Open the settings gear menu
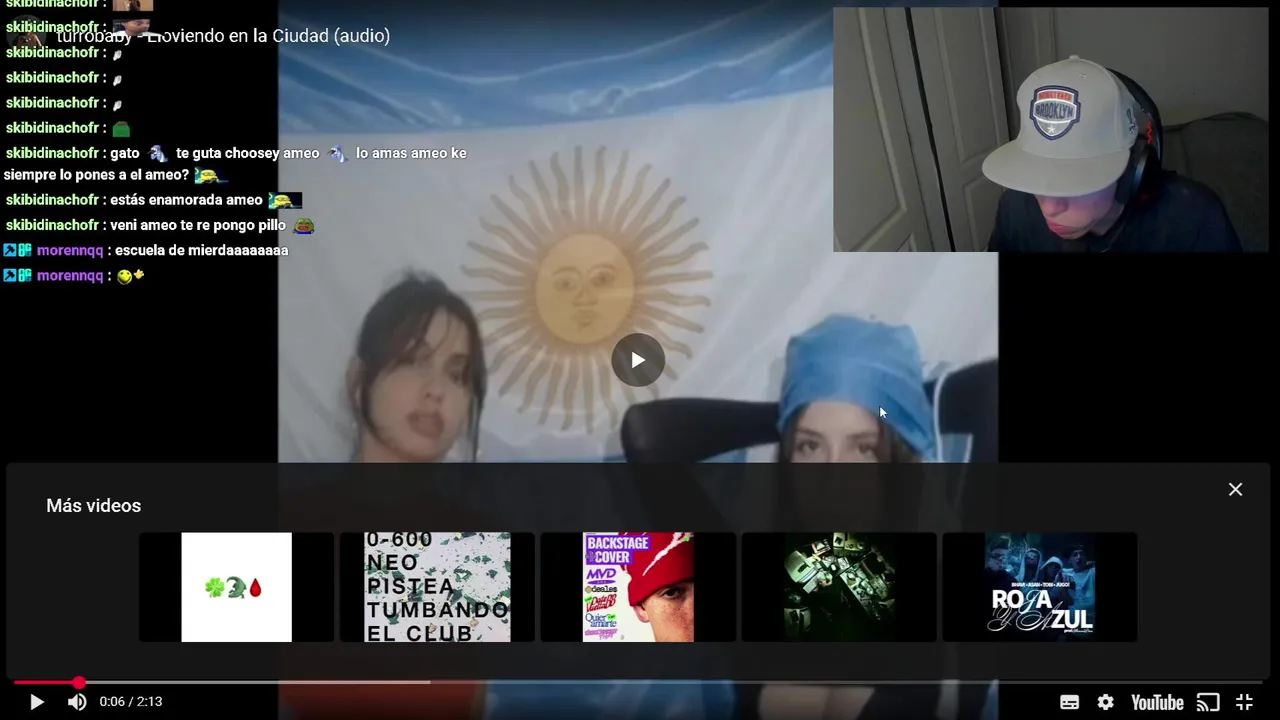1280x720 pixels. (1105, 702)
